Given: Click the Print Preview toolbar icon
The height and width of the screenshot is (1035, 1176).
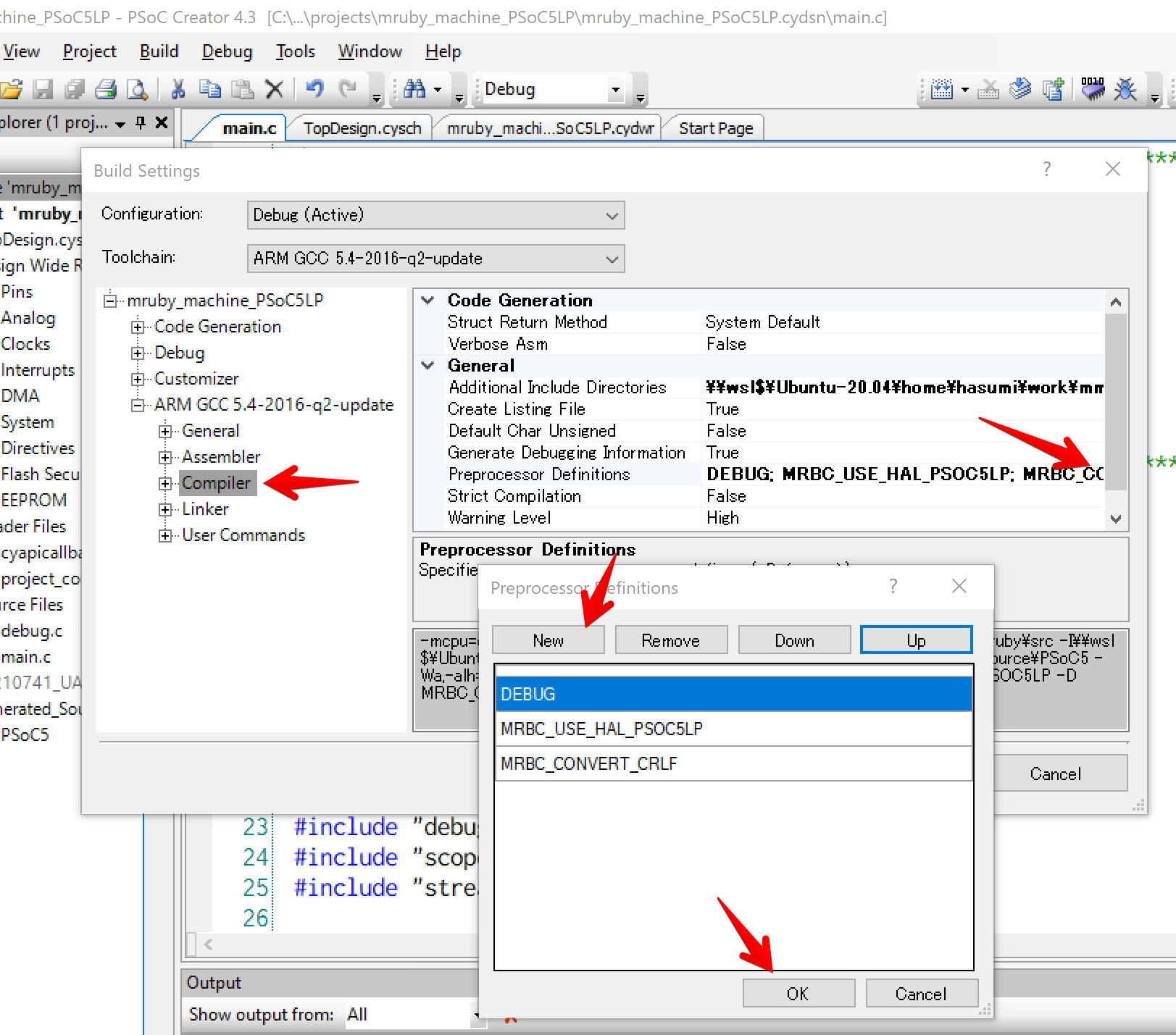Looking at the screenshot, I should click(x=138, y=89).
